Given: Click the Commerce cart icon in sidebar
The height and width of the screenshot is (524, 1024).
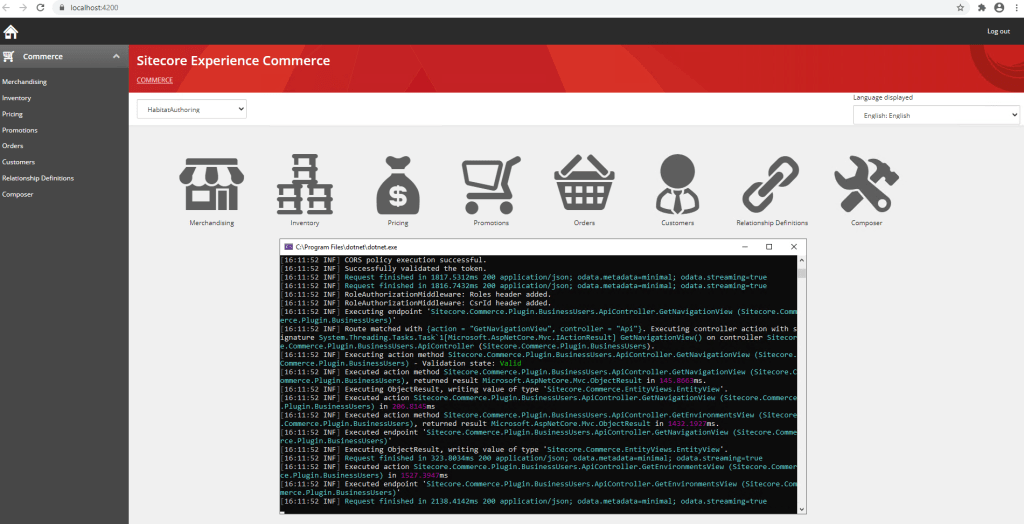Looking at the screenshot, I should pos(8,56).
